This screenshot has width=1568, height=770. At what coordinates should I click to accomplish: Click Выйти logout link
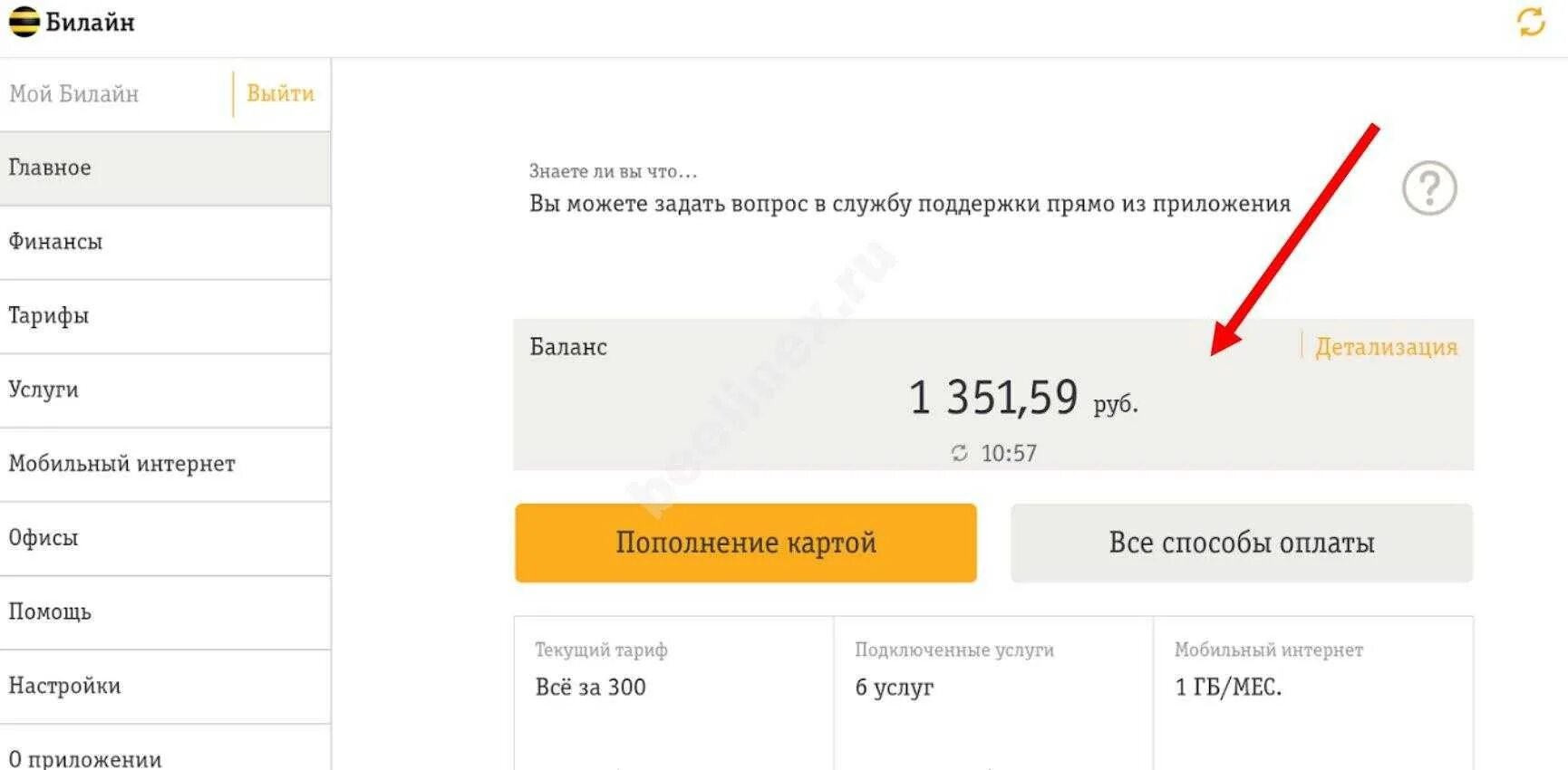[280, 93]
